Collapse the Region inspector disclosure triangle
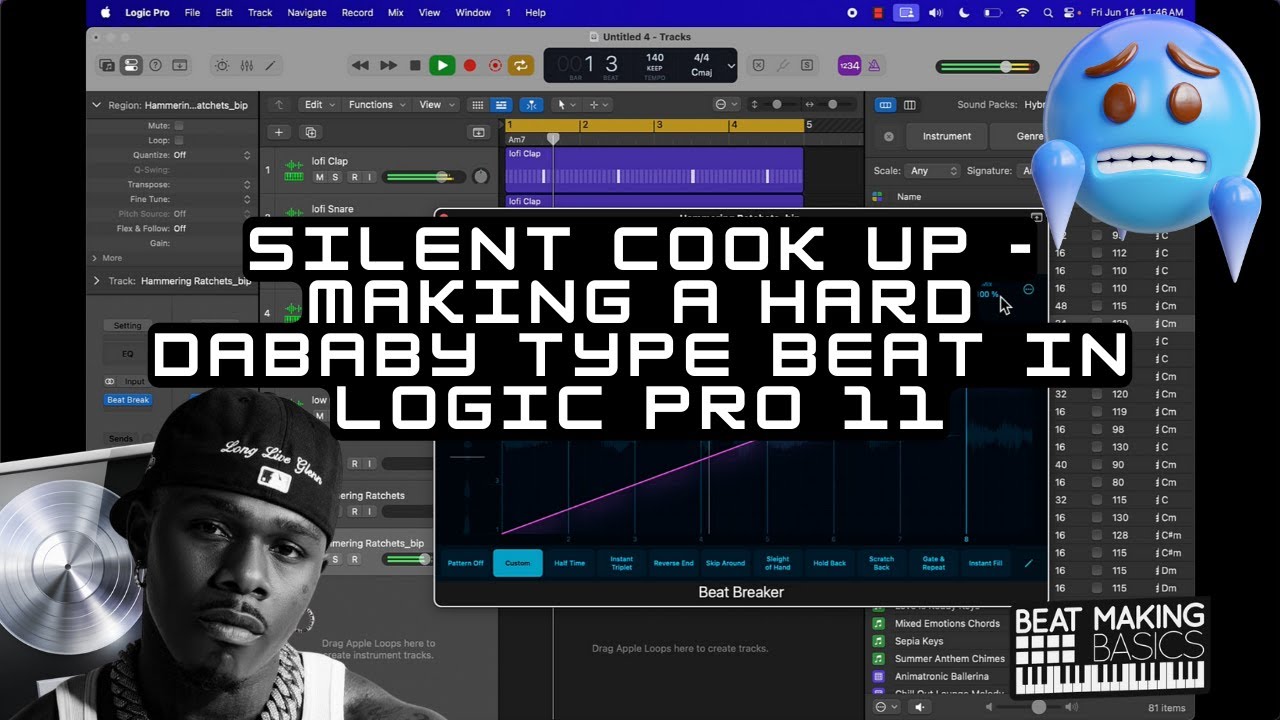 pyautogui.click(x=97, y=105)
